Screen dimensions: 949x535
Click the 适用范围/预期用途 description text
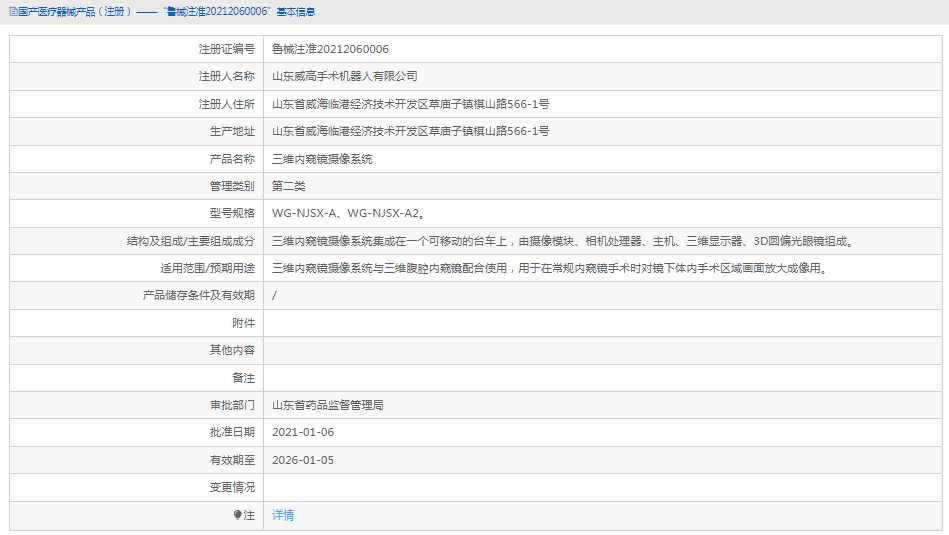(550, 268)
